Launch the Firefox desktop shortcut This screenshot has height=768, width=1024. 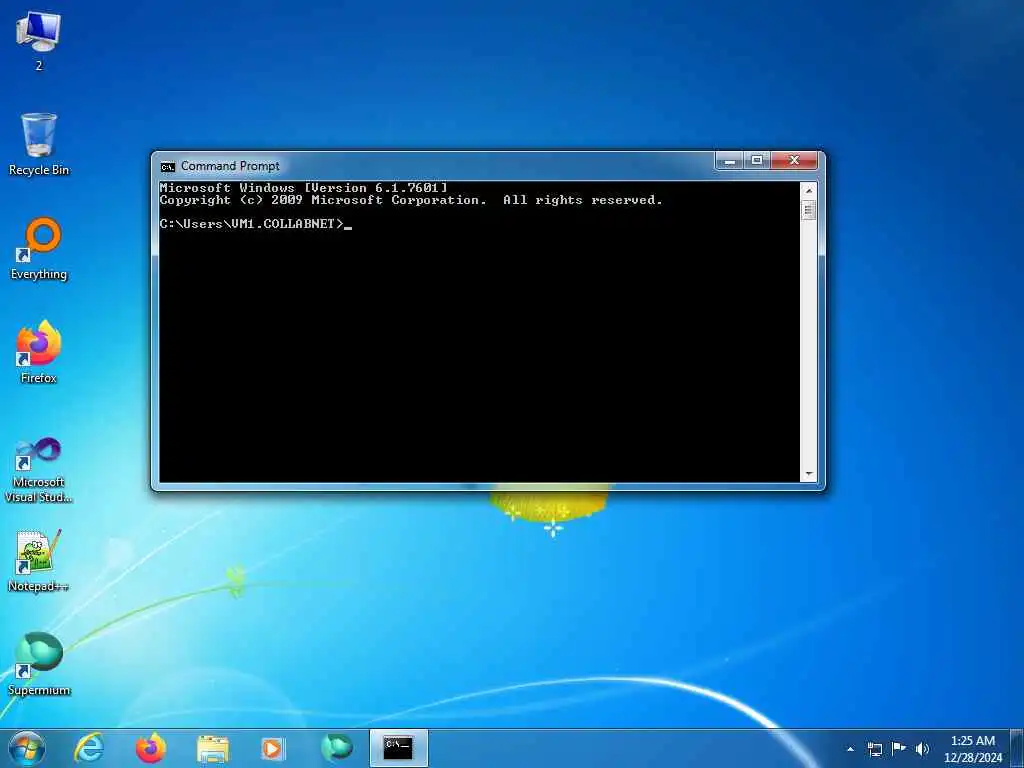[39, 353]
